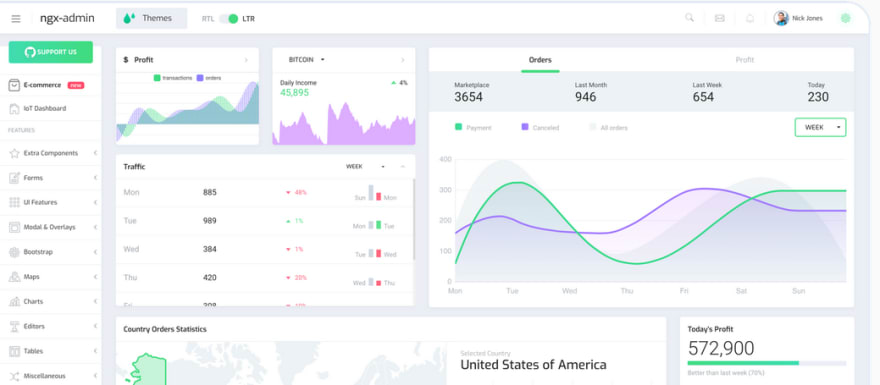The height and width of the screenshot is (385, 880).
Task: Open the hamburger sidebar menu
Action: pyautogui.click(x=16, y=19)
